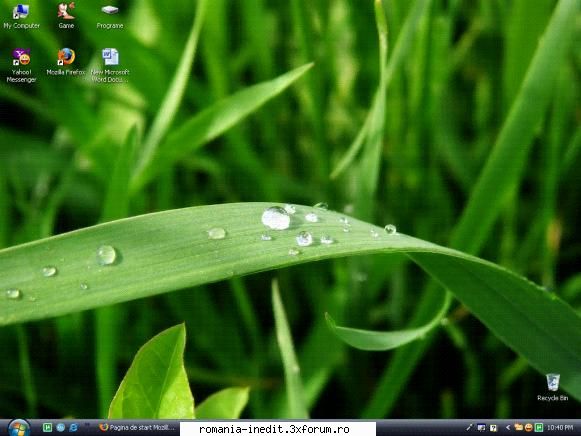Select the New Microsoft Word Document icon
The image size is (581, 436).
click(110, 66)
